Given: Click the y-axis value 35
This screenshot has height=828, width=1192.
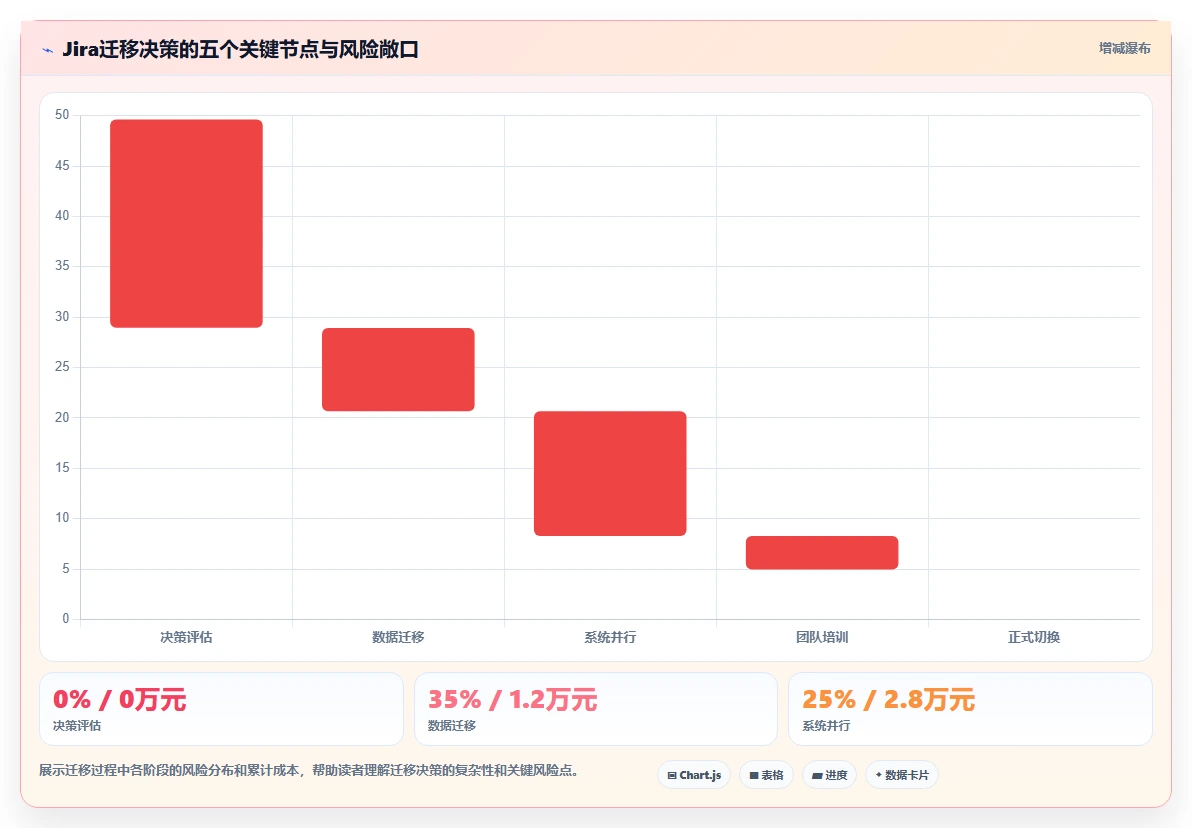Looking at the screenshot, I should click(x=62, y=266).
